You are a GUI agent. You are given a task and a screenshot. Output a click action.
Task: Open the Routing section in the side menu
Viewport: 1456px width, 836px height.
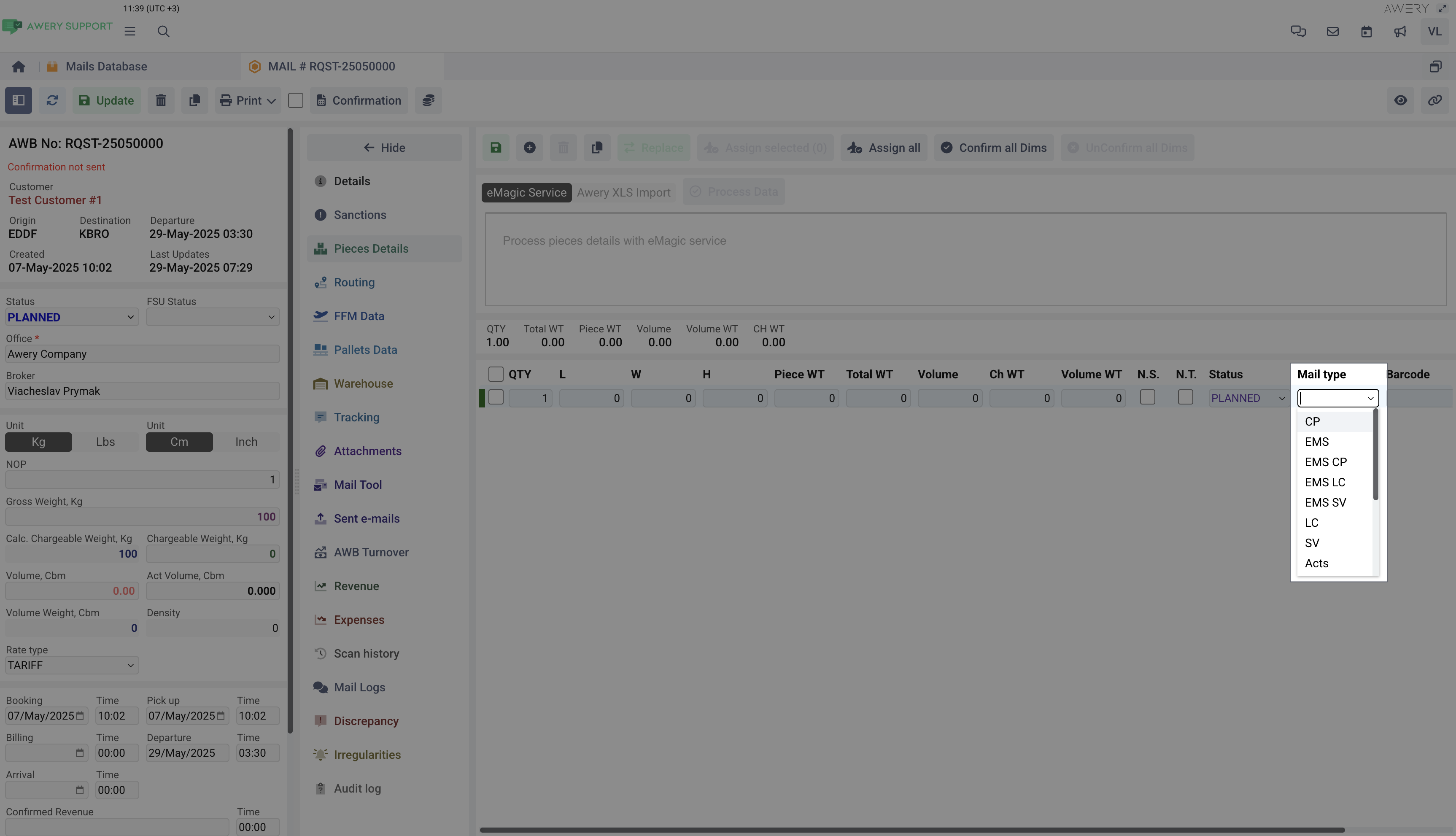[353, 283]
